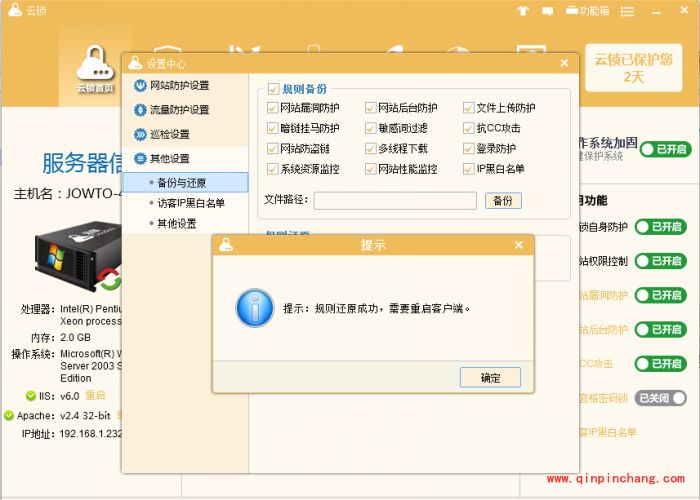Toggle 网站性能监控 checkbox
700x500 pixels.
(x=371, y=169)
